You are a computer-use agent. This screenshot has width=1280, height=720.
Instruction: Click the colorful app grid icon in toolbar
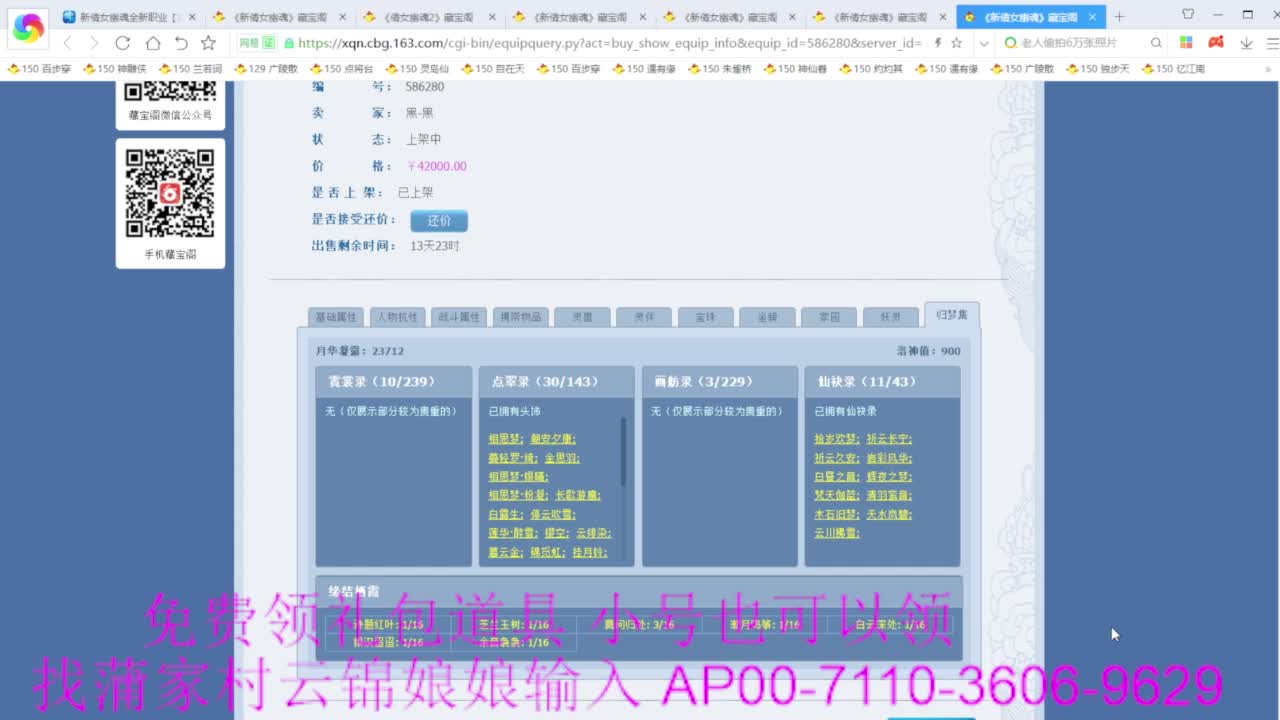tap(1186, 45)
